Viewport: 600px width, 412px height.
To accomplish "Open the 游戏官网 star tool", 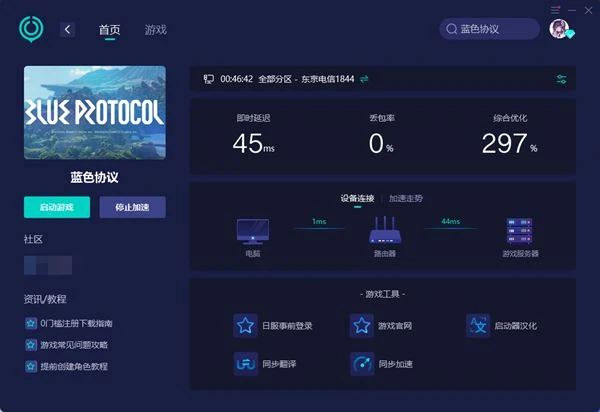I will click(361, 325).
